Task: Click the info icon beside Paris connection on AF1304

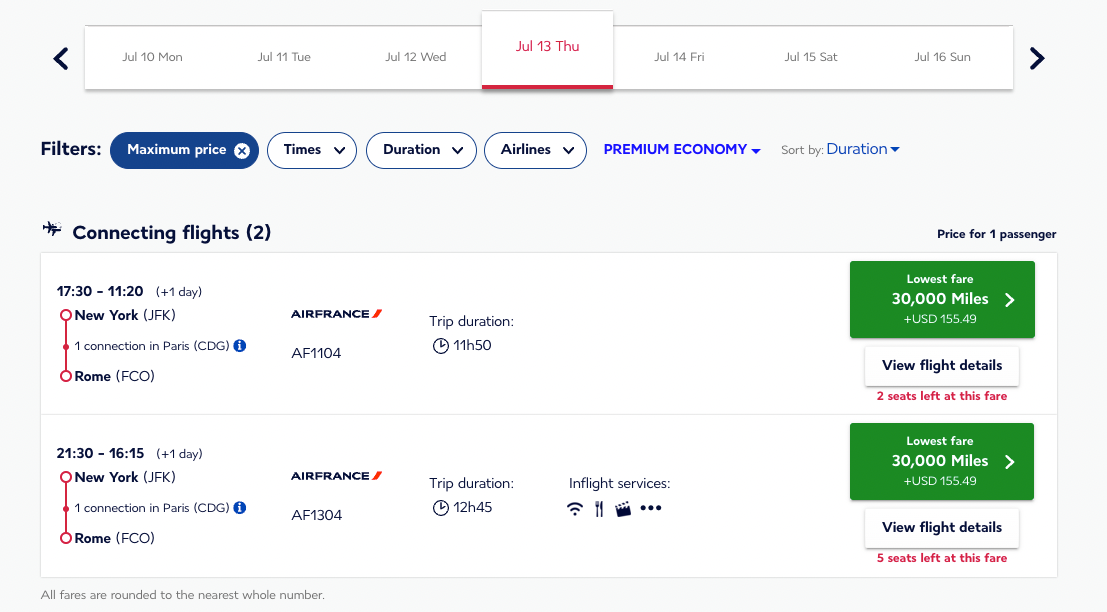Action: tap(238, 507)
